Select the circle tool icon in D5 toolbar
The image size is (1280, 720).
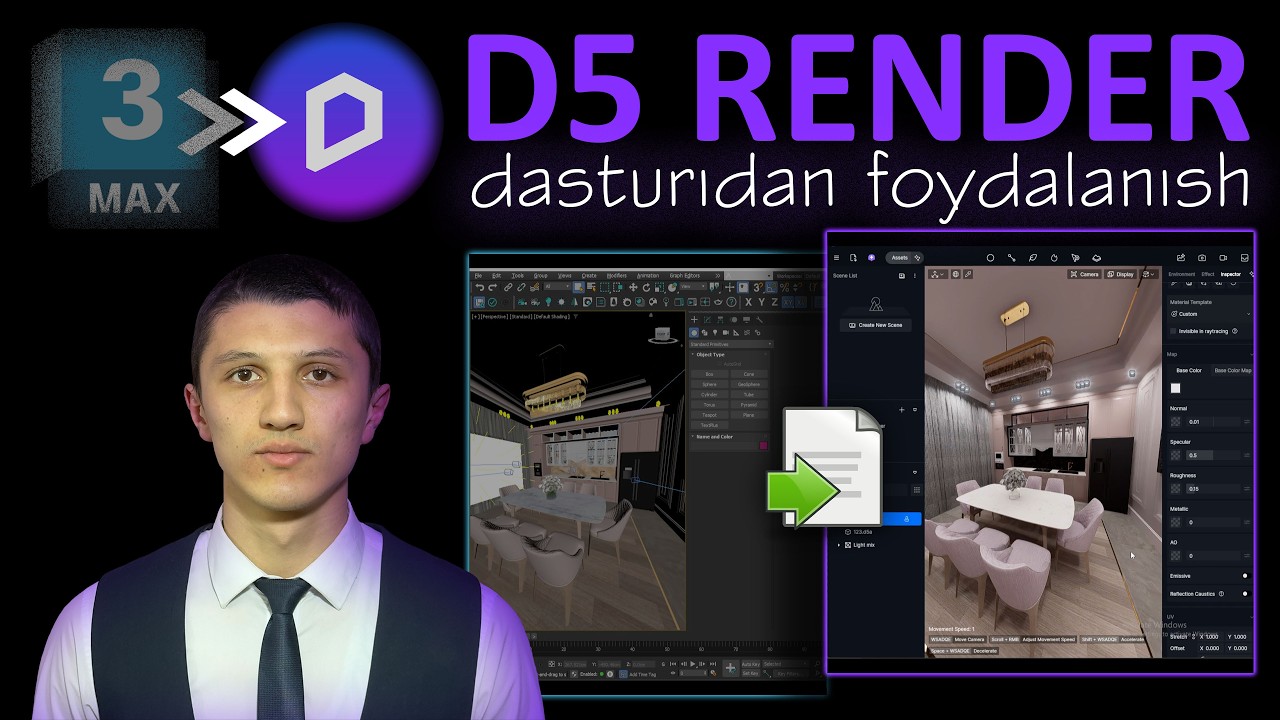pyautogui.click(x=990, y=258)
